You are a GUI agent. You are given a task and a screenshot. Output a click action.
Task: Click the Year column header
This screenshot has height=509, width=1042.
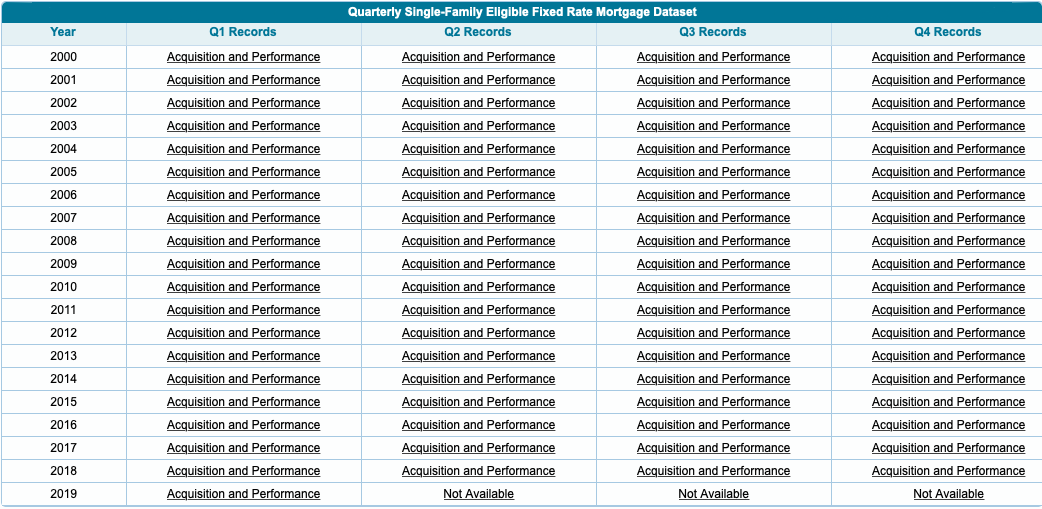[x=63, y=32]
